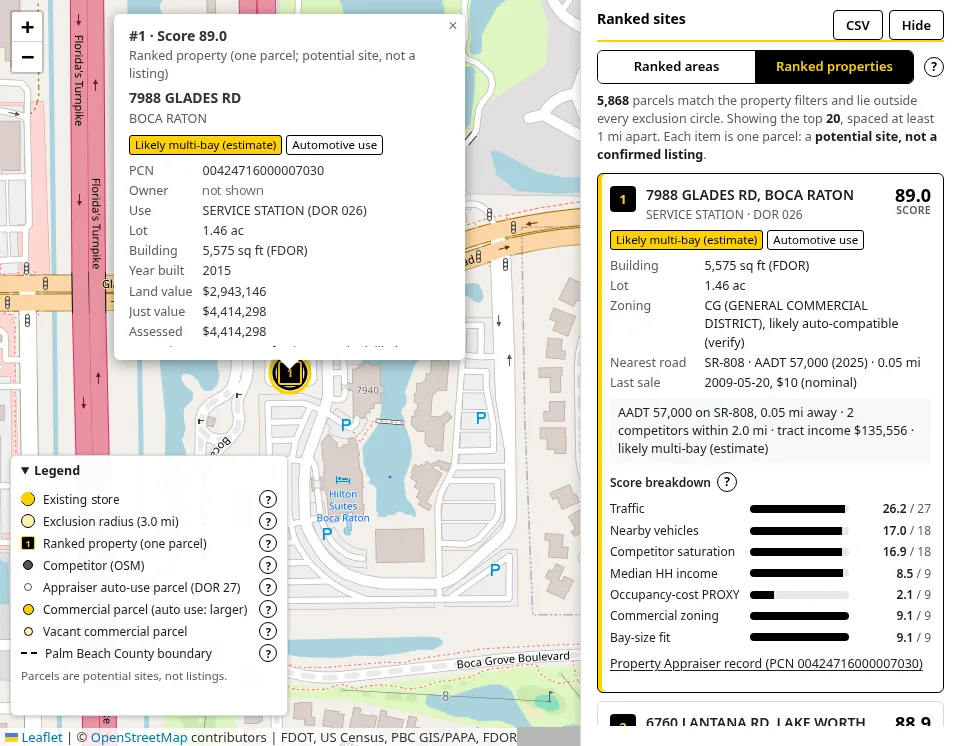
Task: Export ranked sites as CSV
Action: (x=857, y=26)
